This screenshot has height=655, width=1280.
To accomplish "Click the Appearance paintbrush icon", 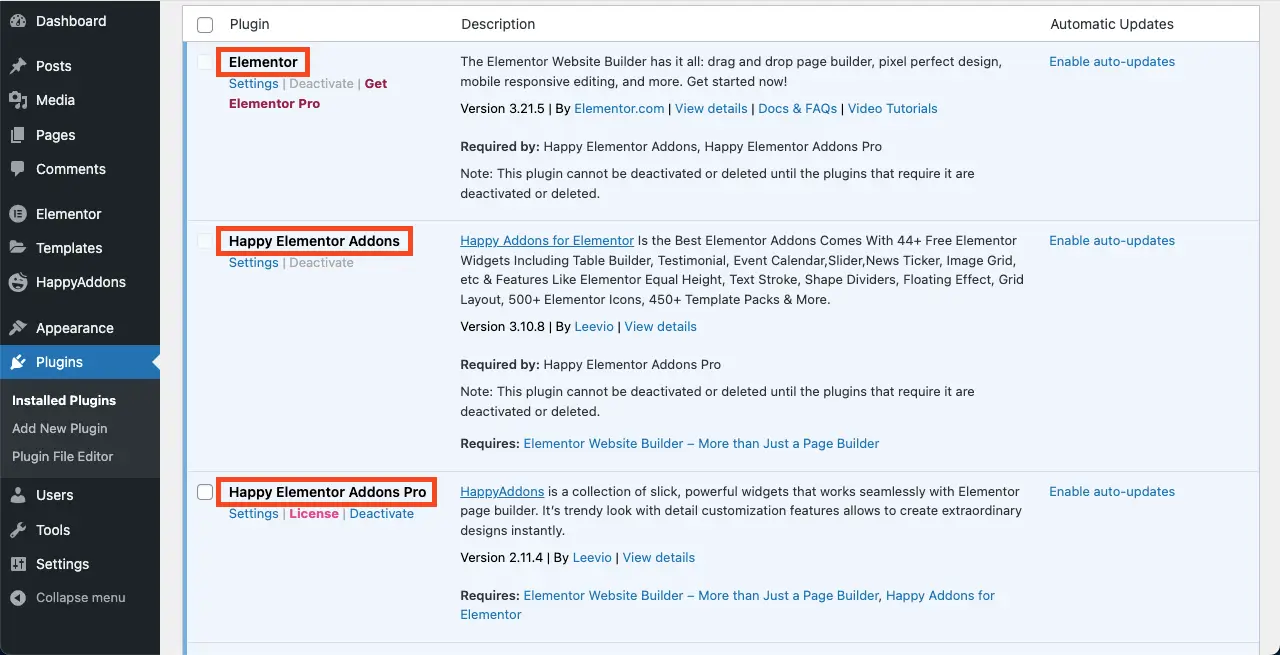I will pyautogui.click(x=18, y=328).
